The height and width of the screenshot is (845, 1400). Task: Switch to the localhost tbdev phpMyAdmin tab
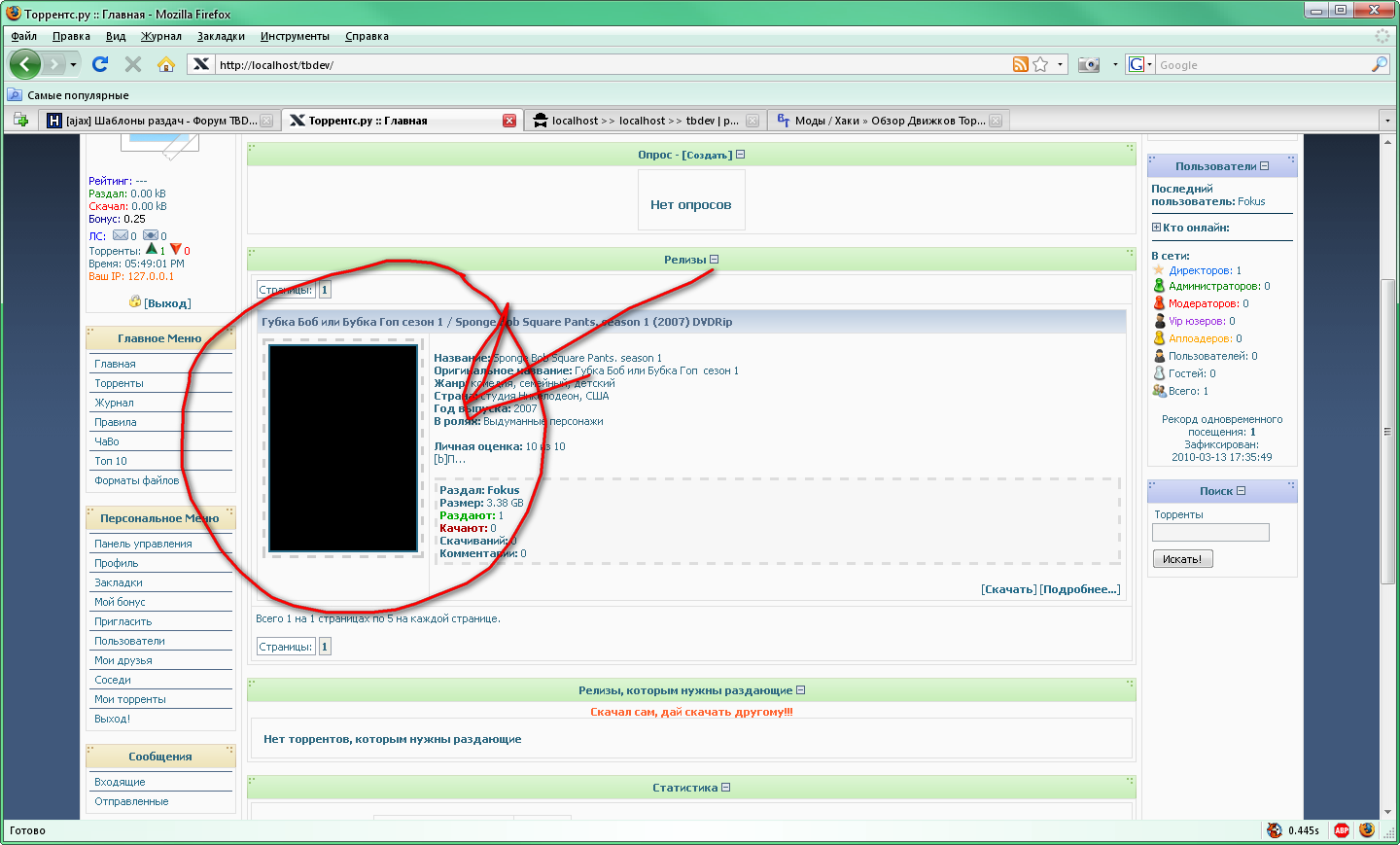[x=646, y=121]
